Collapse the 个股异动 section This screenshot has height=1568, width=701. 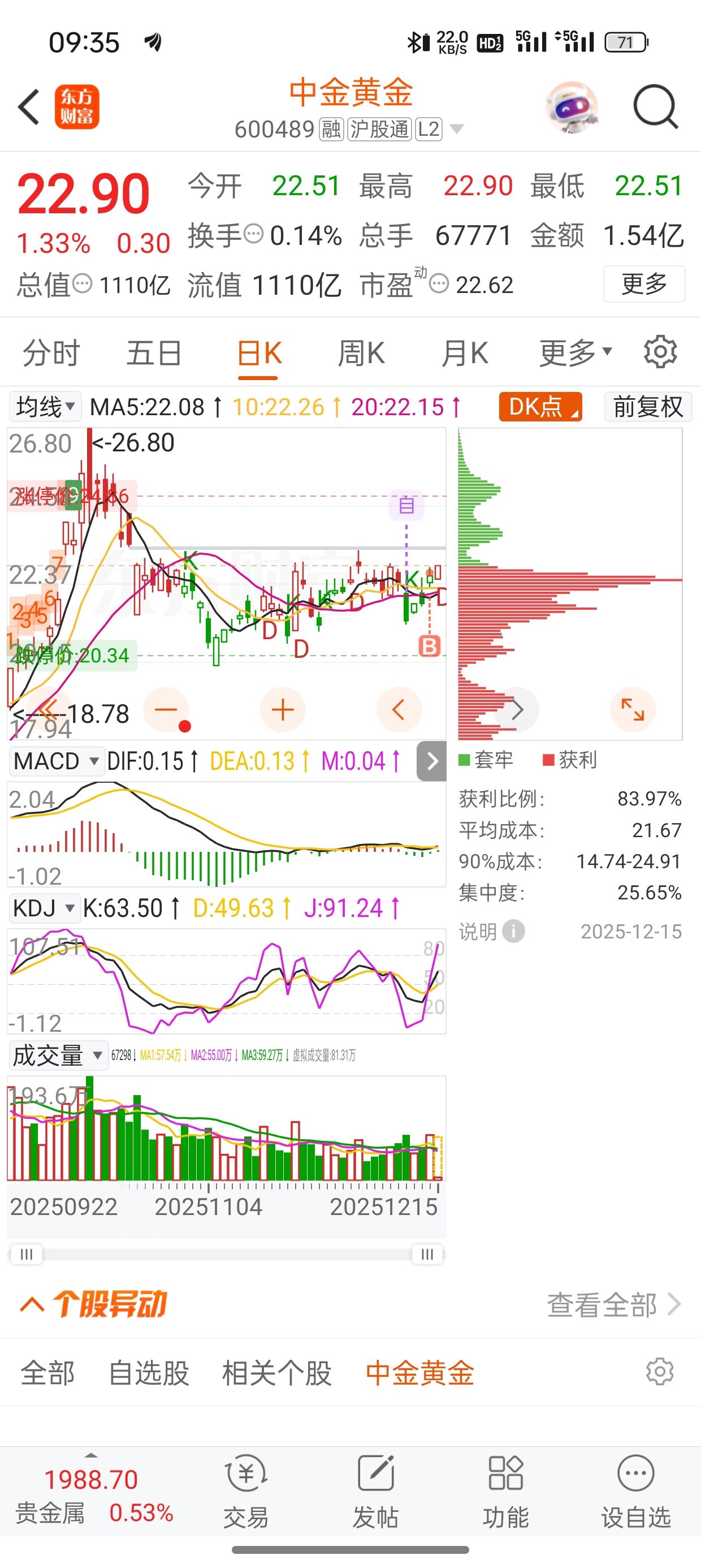tap(32, 1304)
